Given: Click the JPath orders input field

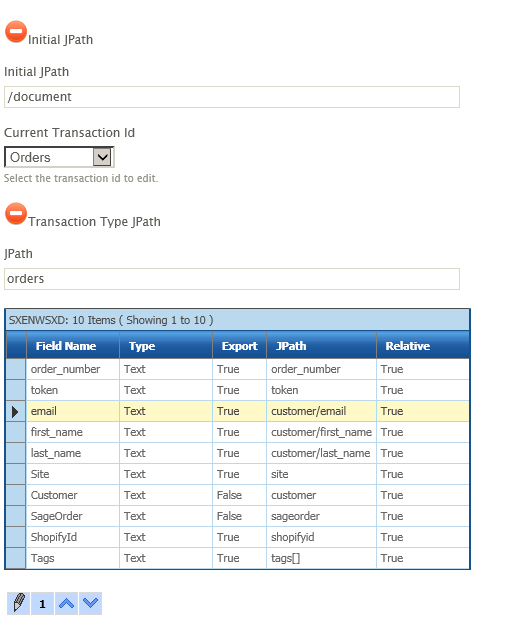Looking at the screenshot, I should [x=232, y=279].
